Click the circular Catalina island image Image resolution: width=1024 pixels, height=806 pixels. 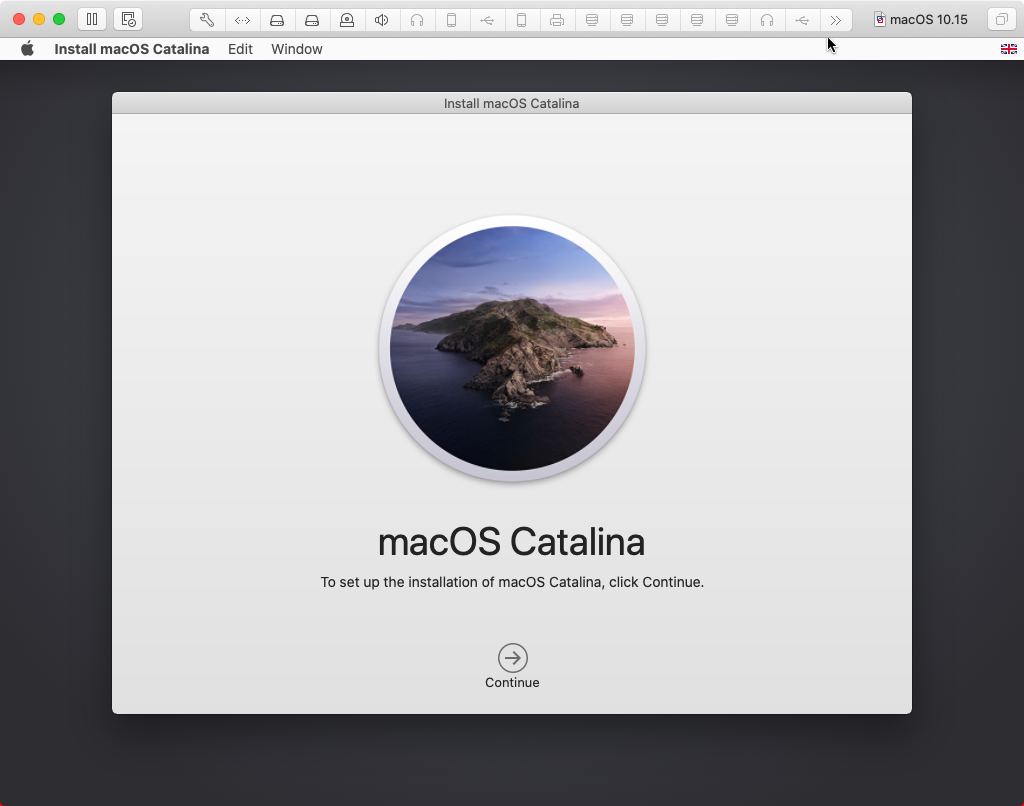tap(512, 348)
